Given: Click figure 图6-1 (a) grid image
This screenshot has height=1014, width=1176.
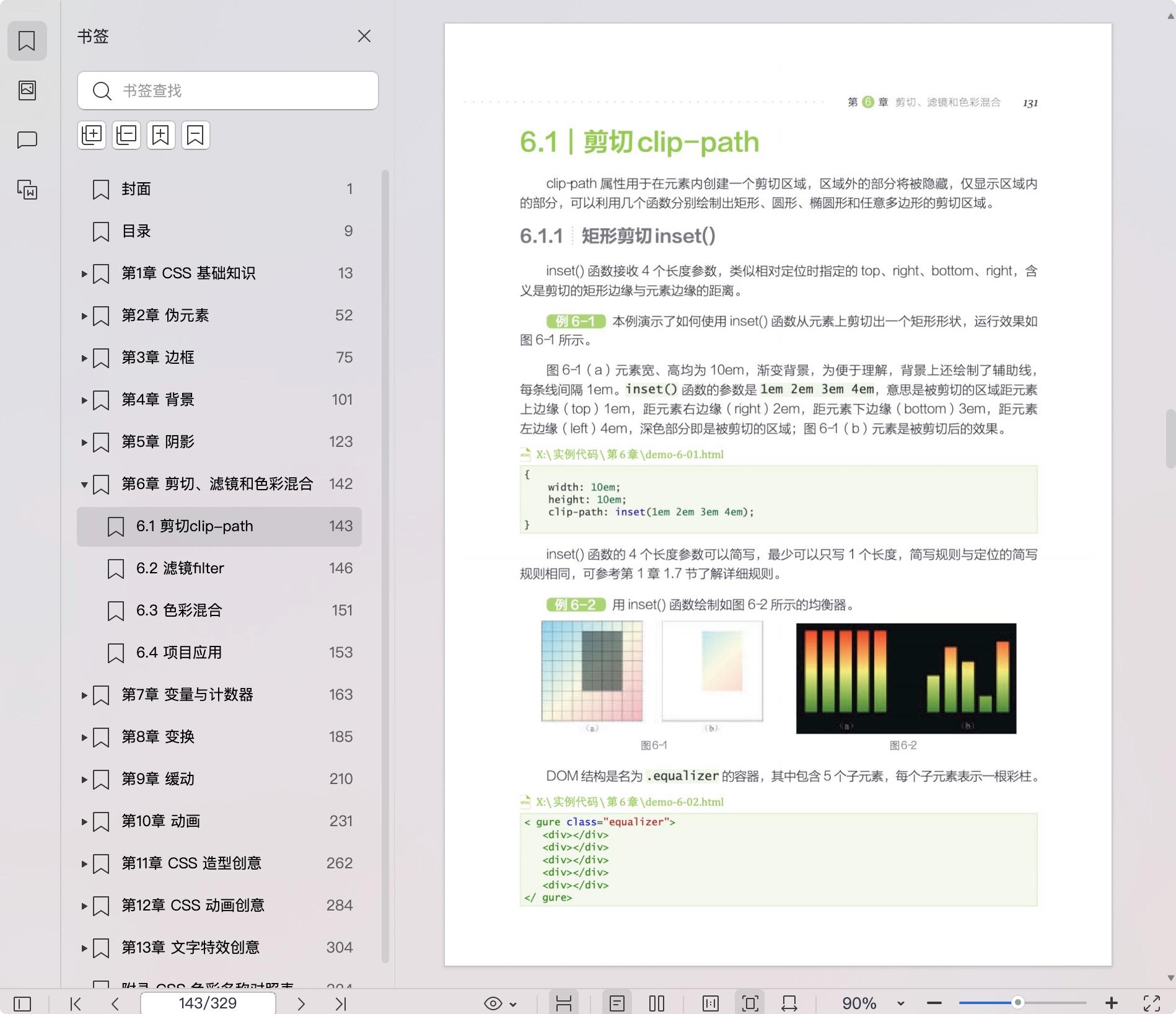Looking at the screenshot, I should tap(592, 671).
